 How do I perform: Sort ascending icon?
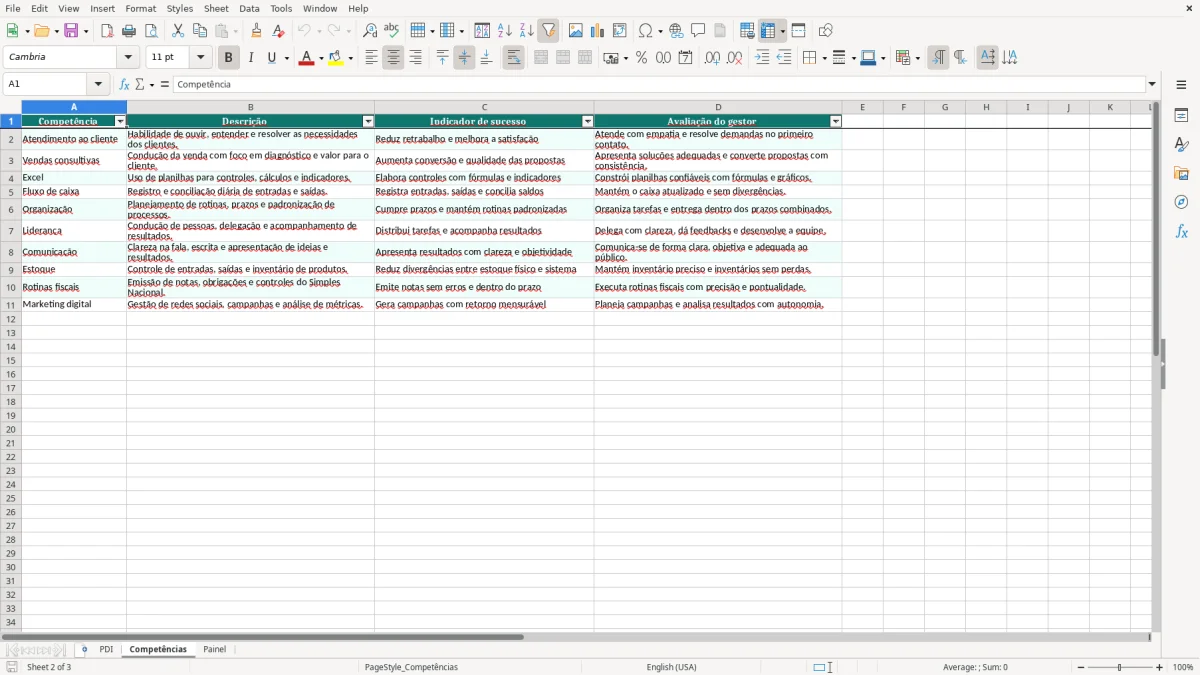point(504,31)
